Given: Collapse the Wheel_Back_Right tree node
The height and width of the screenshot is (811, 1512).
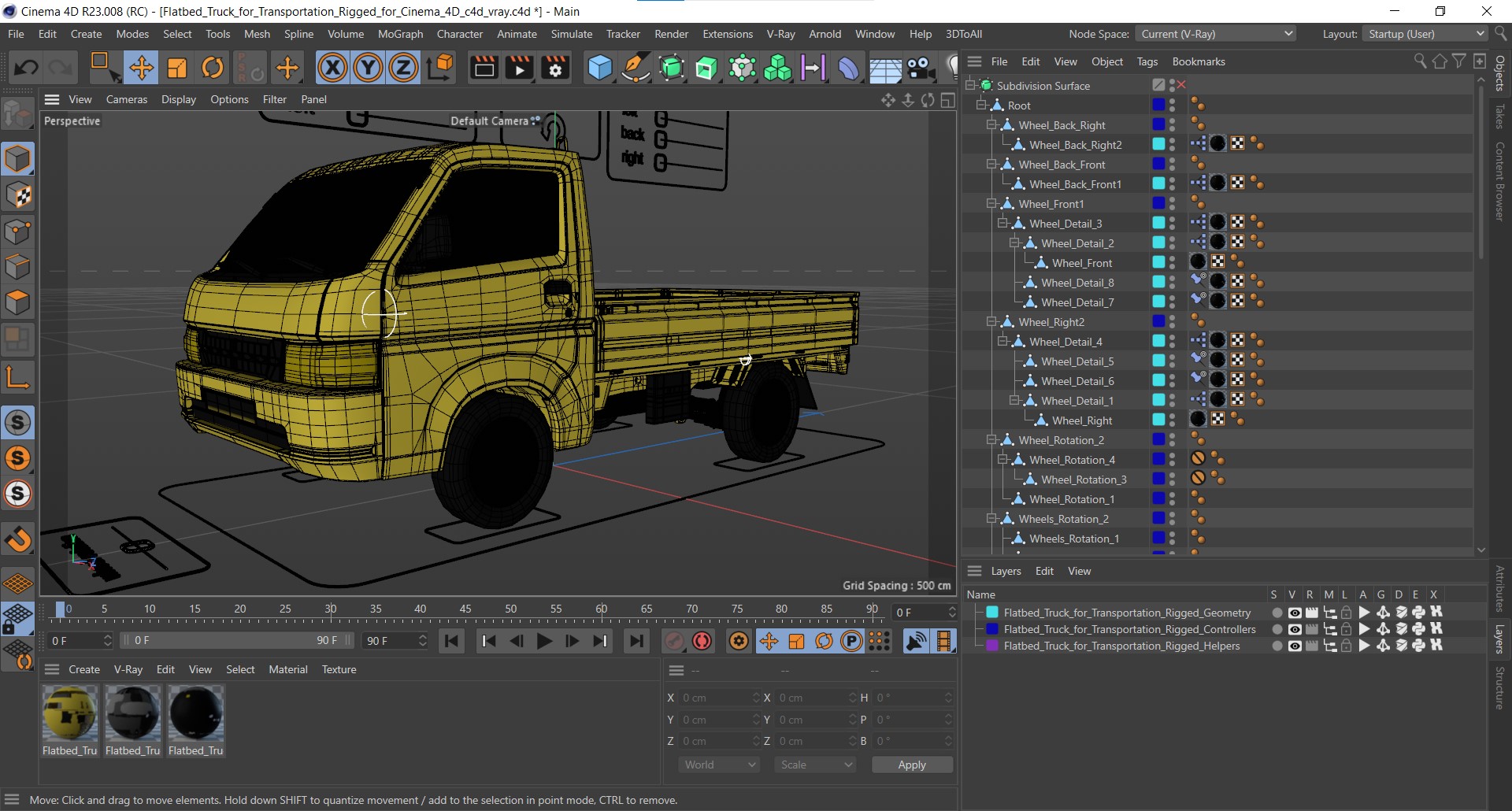Looking at the screenshot, I should click(992, 124).
